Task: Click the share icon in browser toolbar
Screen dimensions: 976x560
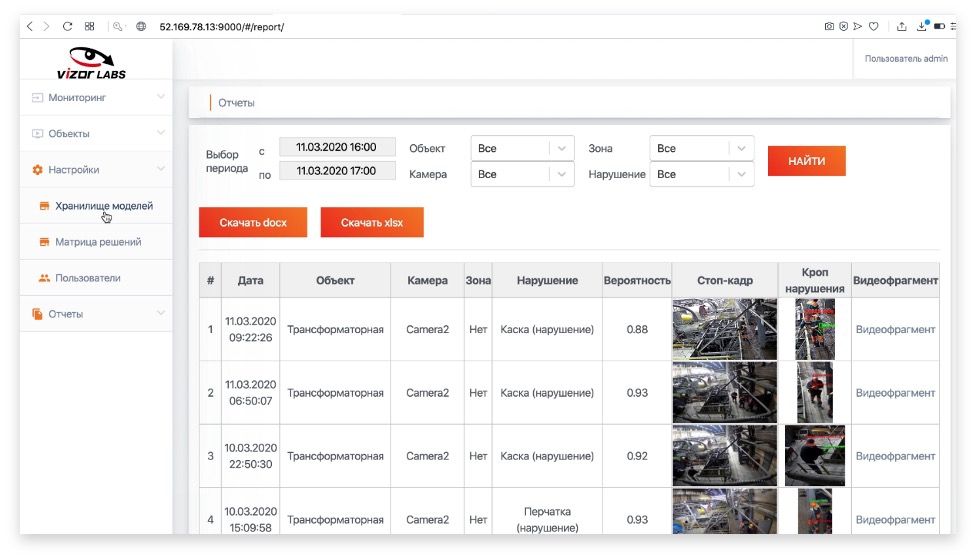Action: (x=901, y=26)
